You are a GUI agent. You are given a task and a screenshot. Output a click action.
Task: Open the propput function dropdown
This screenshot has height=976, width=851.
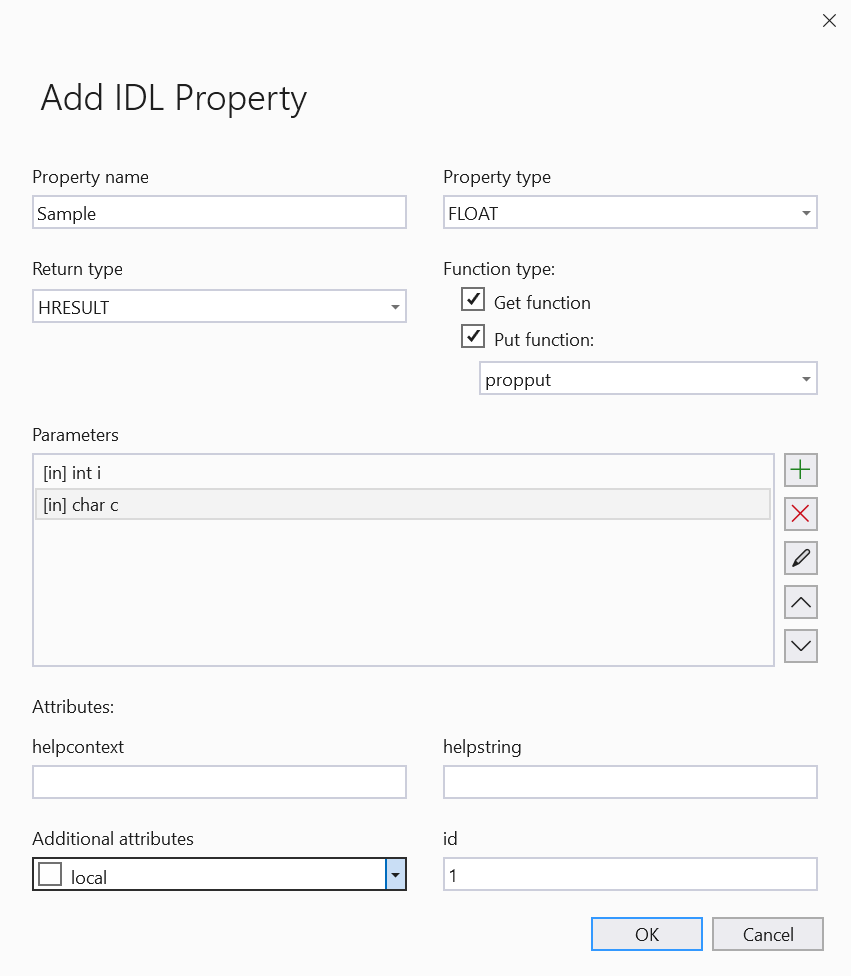point(648,378)
